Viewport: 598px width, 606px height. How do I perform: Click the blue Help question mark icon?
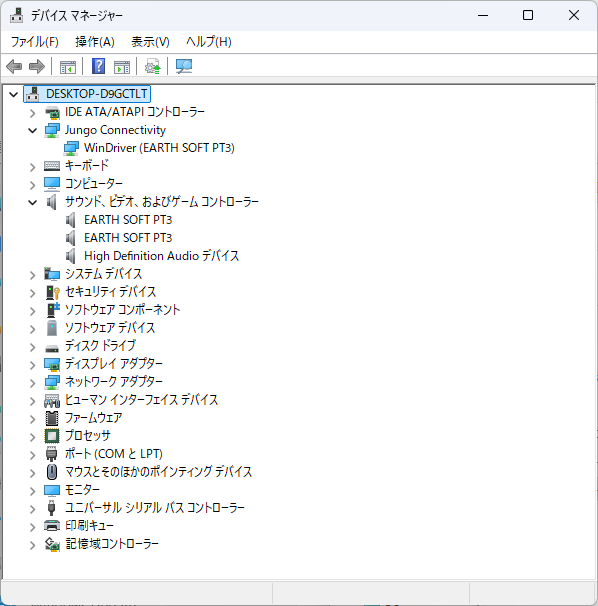[x=99, y=66]
